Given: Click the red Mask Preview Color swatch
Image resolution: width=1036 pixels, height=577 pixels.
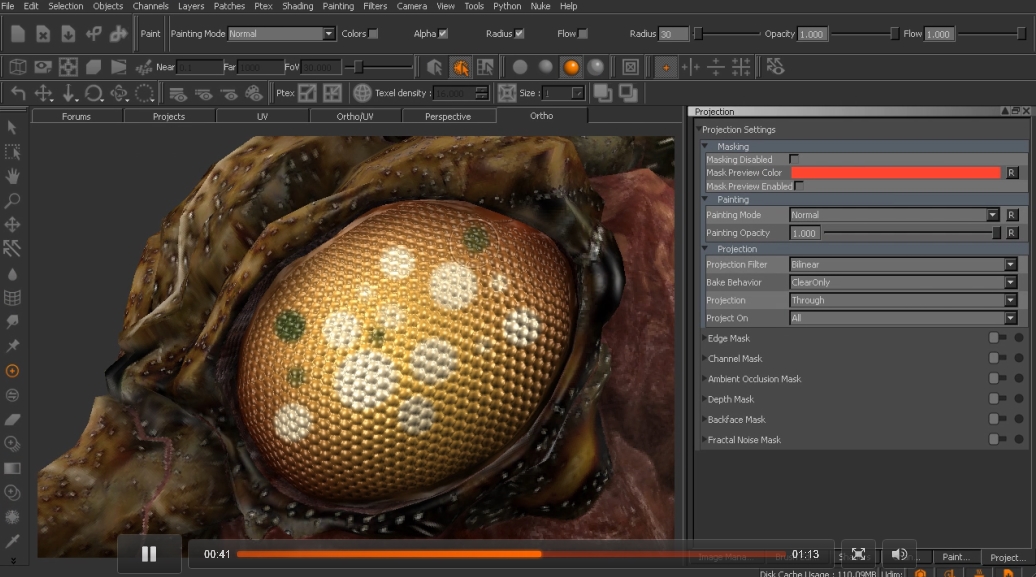Looking at the screenshot, I should pyautogui.click(x=896, y=173).
